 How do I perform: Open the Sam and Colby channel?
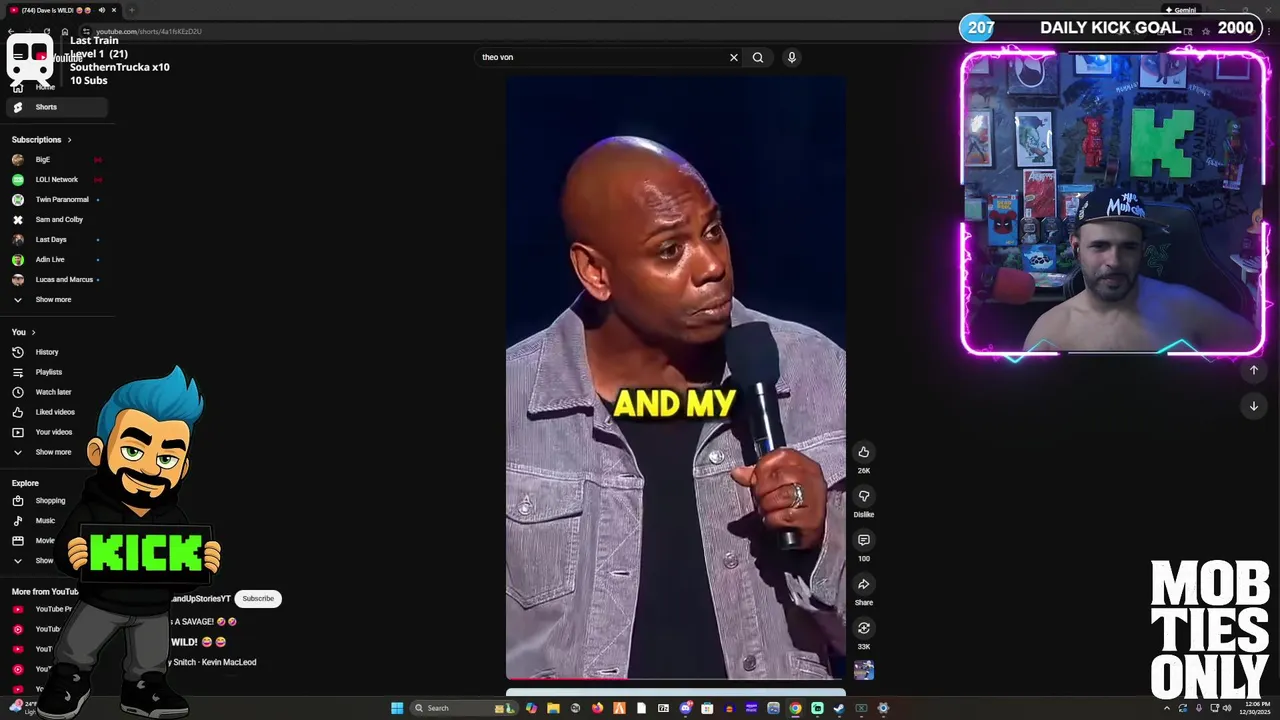pos(57,220)
